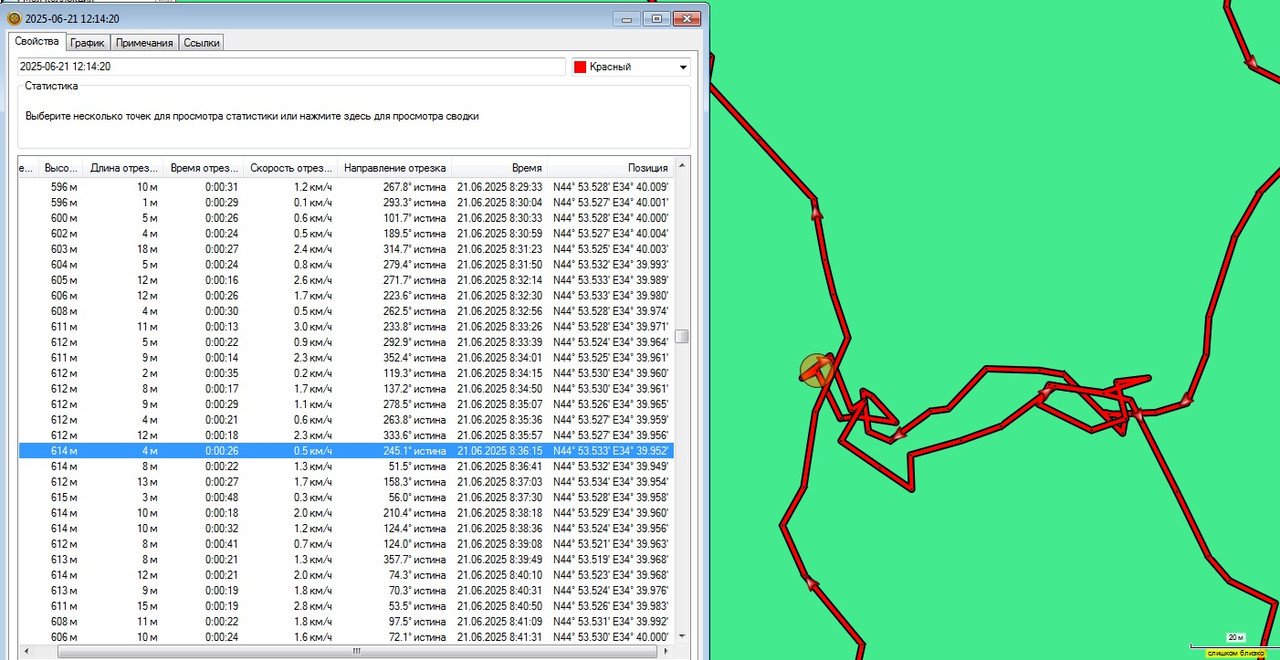Click the vertical scrollbar up arrow
Viewport: 1280px width, 660px height.
682,166
